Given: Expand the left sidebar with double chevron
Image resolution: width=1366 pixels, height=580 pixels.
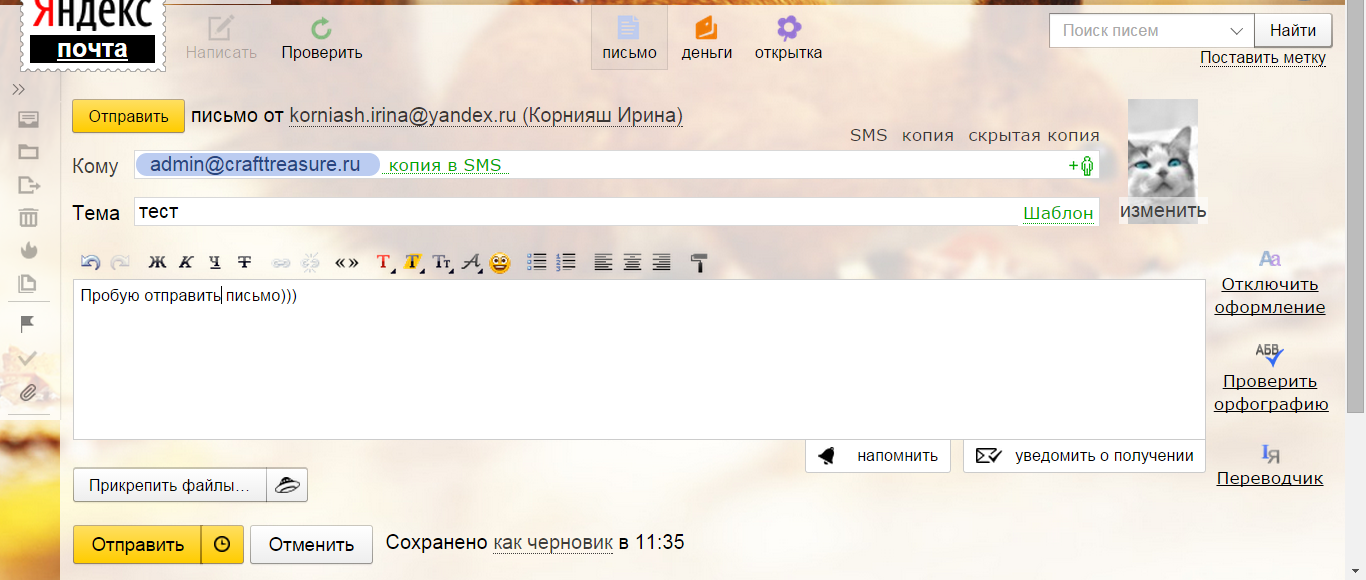Looking at the screenshot, I should coord(18,90).
